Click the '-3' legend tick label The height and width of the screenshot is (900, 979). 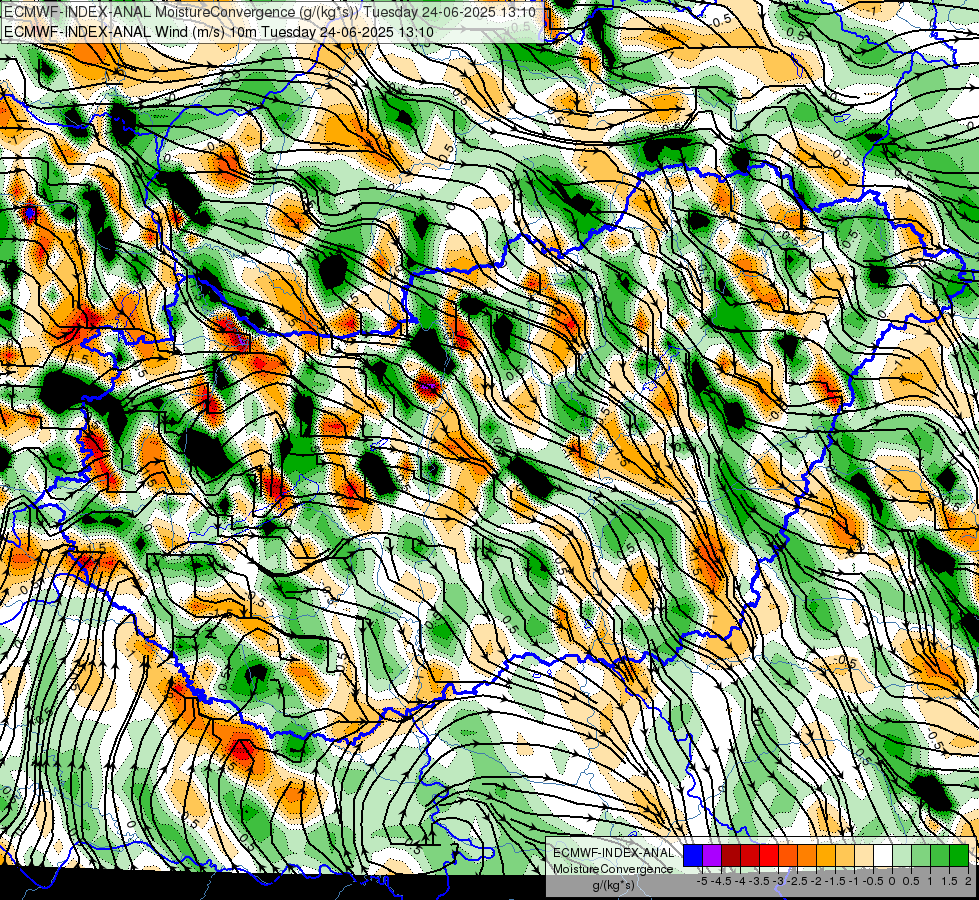click(778, 881)
